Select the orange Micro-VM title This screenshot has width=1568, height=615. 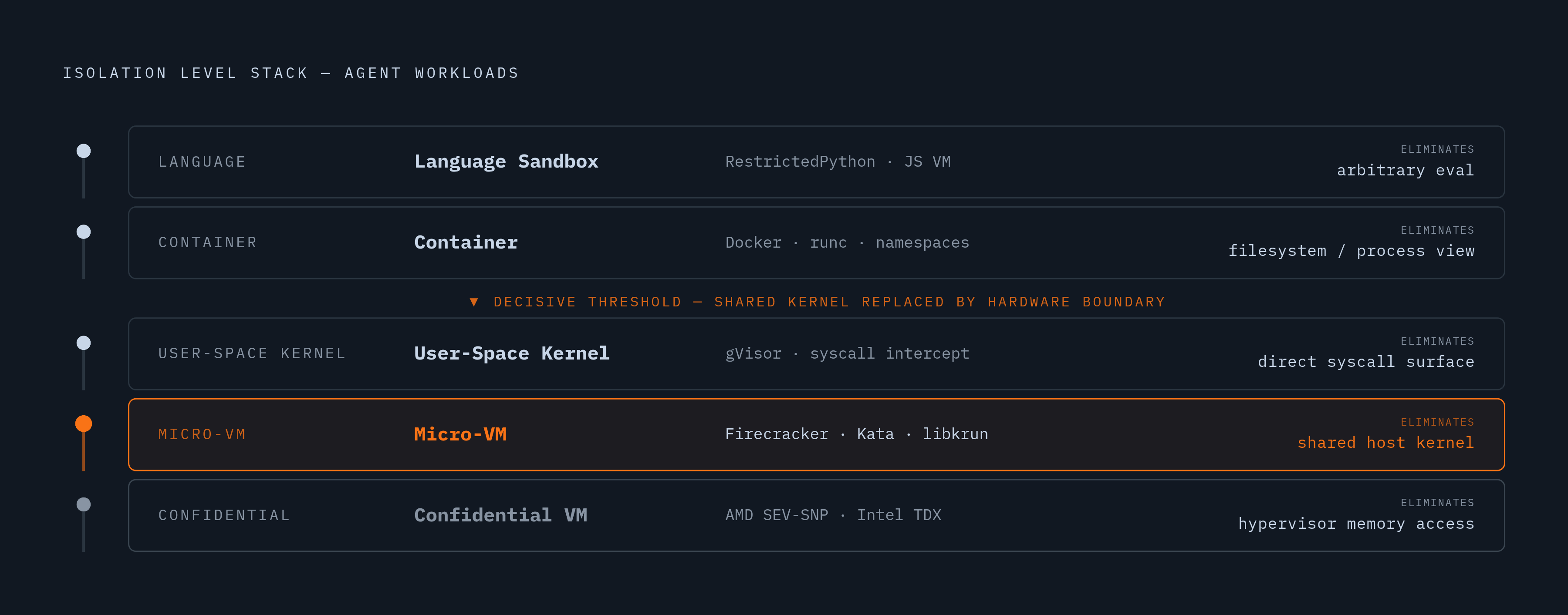tap(460, 434)
